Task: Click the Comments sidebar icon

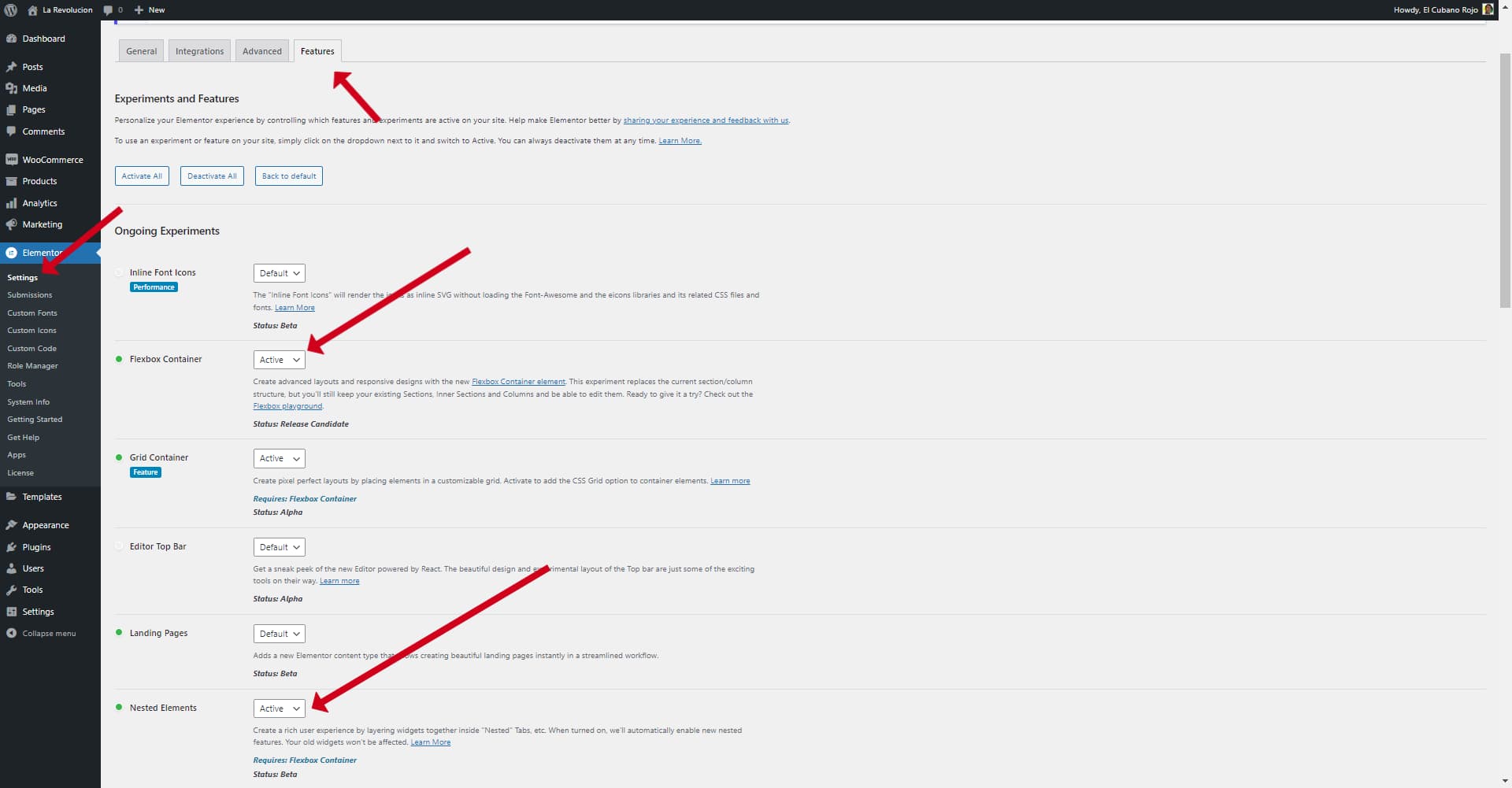Action: coord(11,131)
